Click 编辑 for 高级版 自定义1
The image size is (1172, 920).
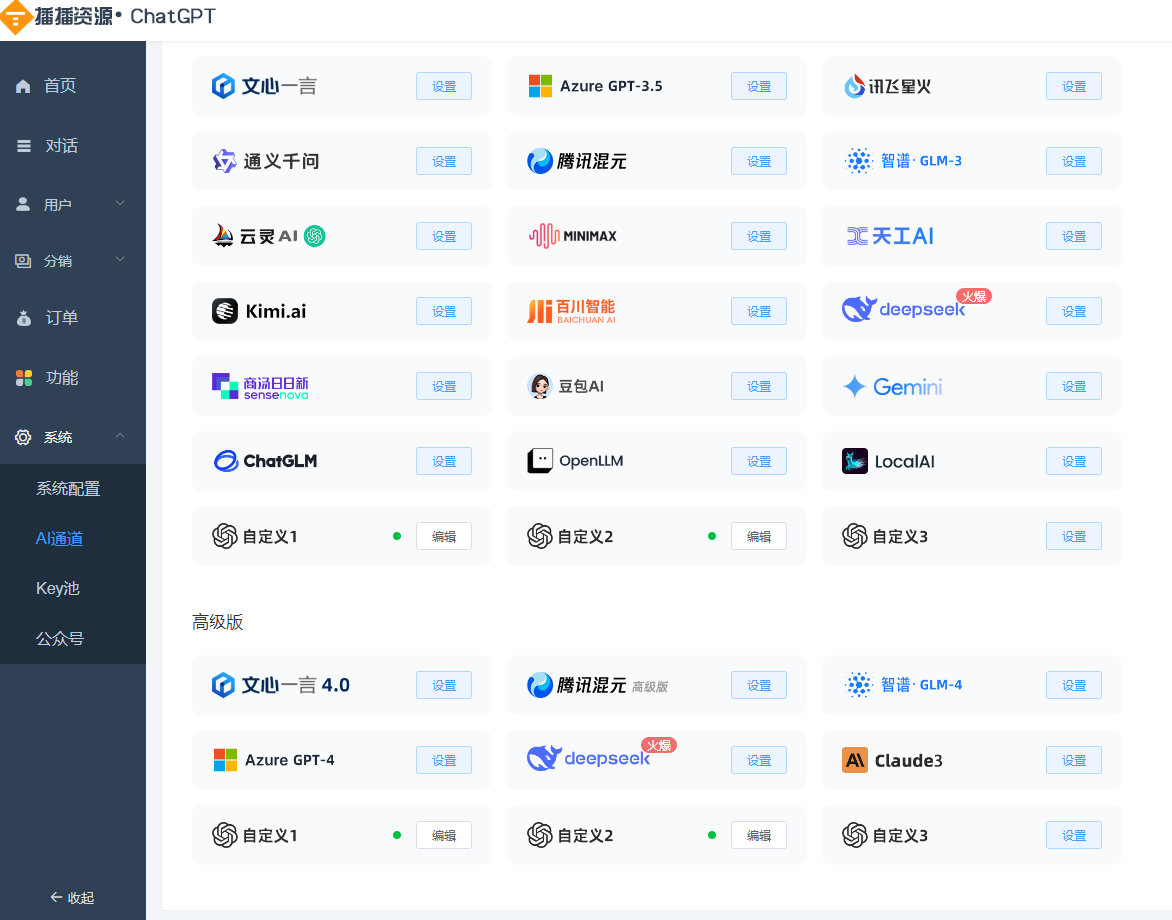[444, 835]
